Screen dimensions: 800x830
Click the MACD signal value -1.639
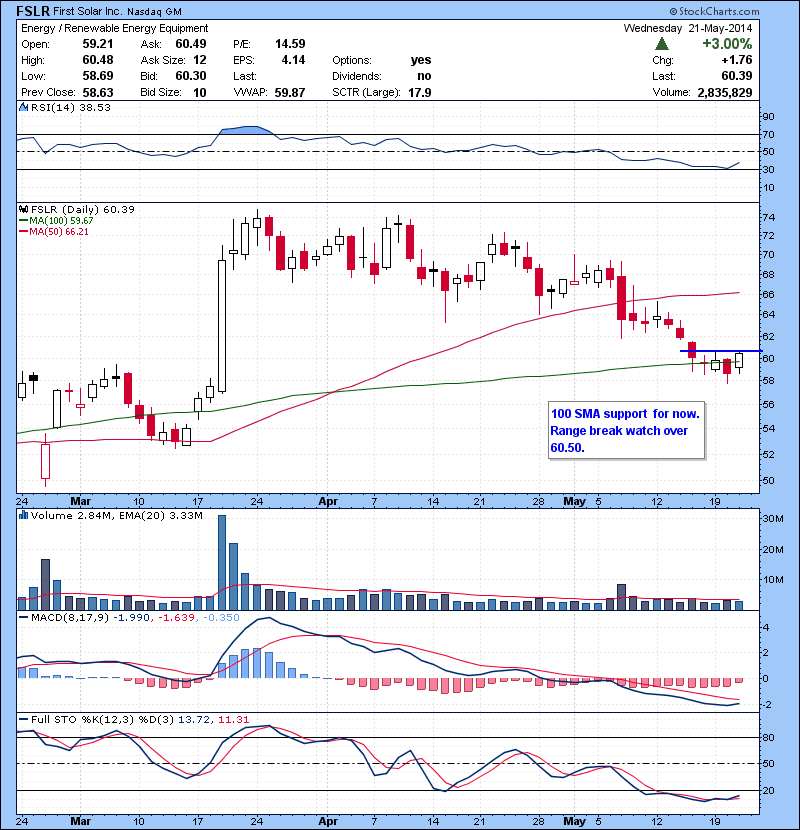[x=177, y=618]
